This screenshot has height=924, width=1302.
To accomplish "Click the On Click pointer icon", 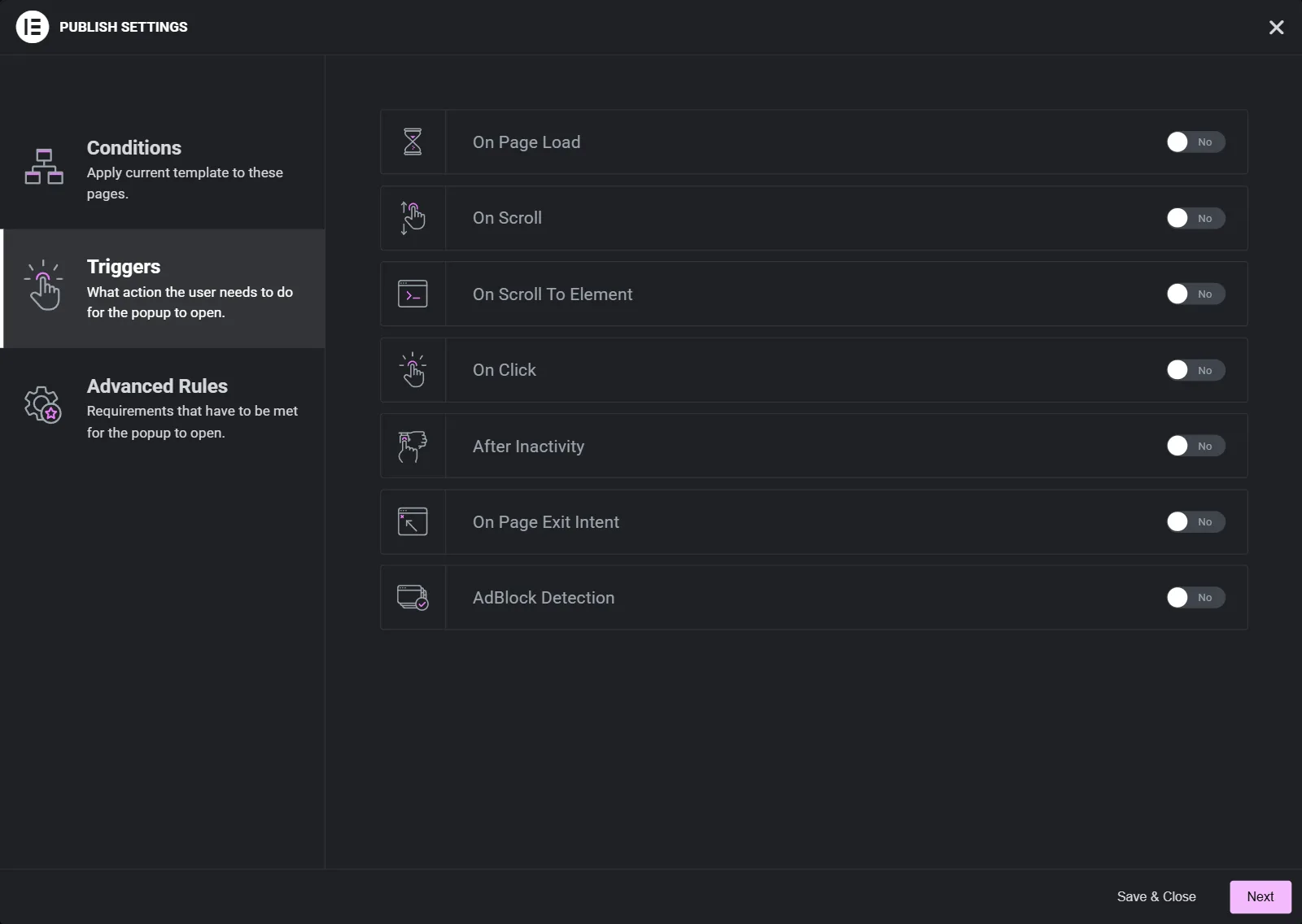I will 413,370.
